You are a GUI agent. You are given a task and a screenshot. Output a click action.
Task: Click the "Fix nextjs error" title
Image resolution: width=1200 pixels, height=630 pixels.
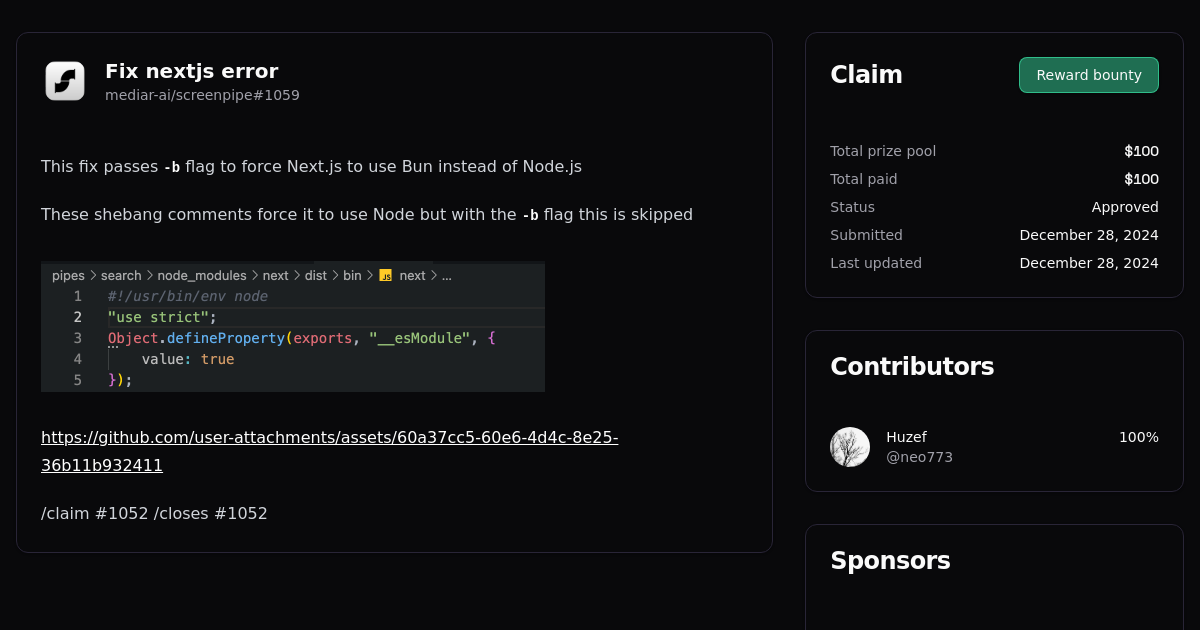[x=192, y=71]
